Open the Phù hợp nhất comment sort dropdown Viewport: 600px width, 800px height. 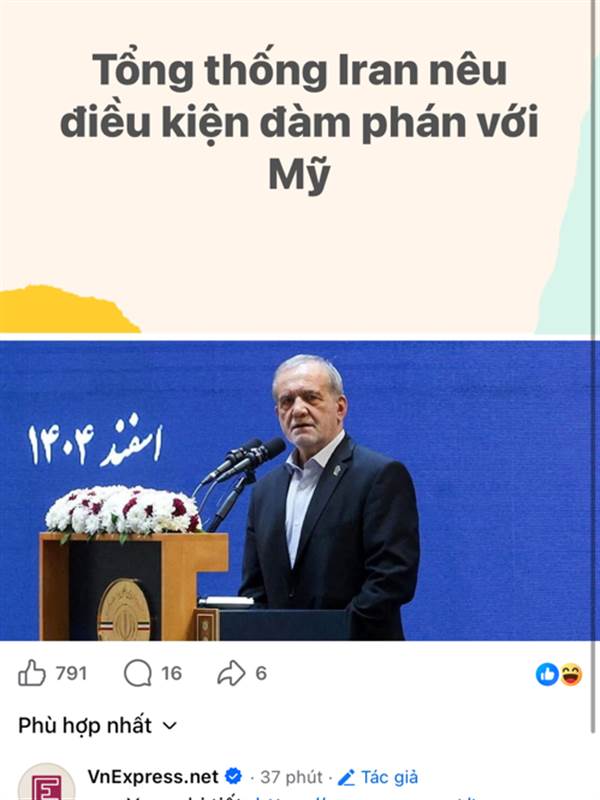[97, 725]
